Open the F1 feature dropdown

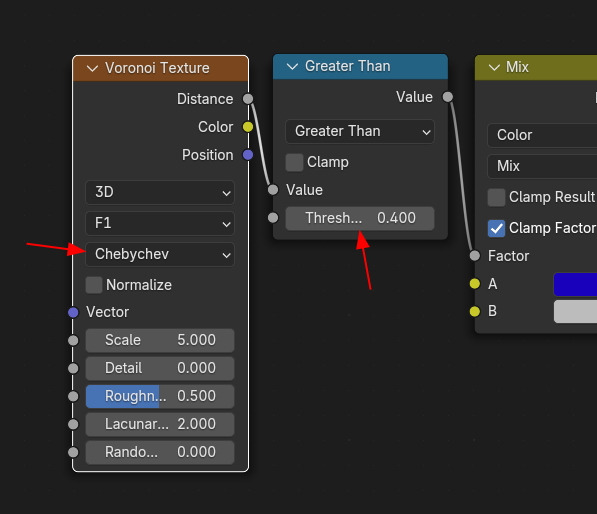160,223
